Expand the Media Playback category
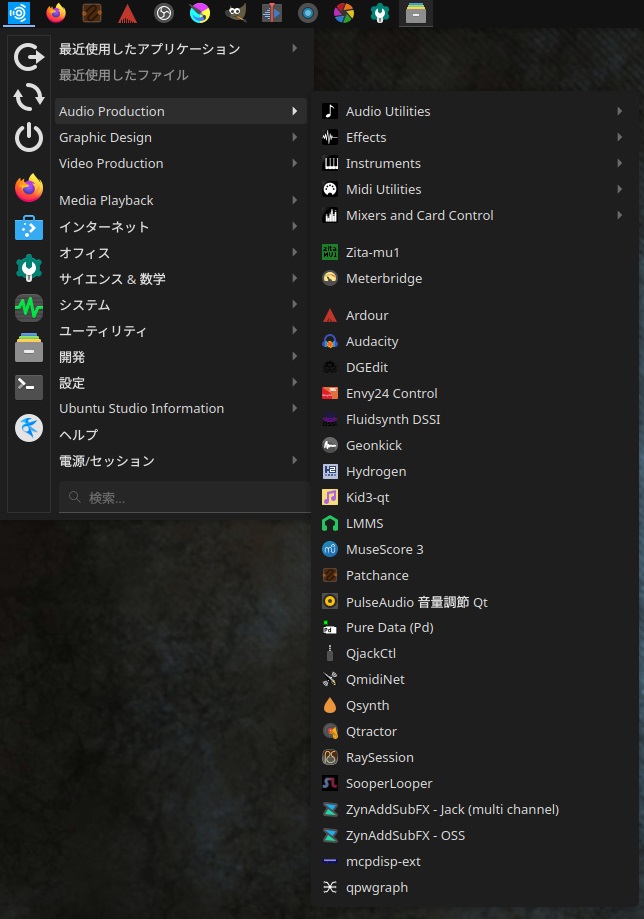 (180, 200)
